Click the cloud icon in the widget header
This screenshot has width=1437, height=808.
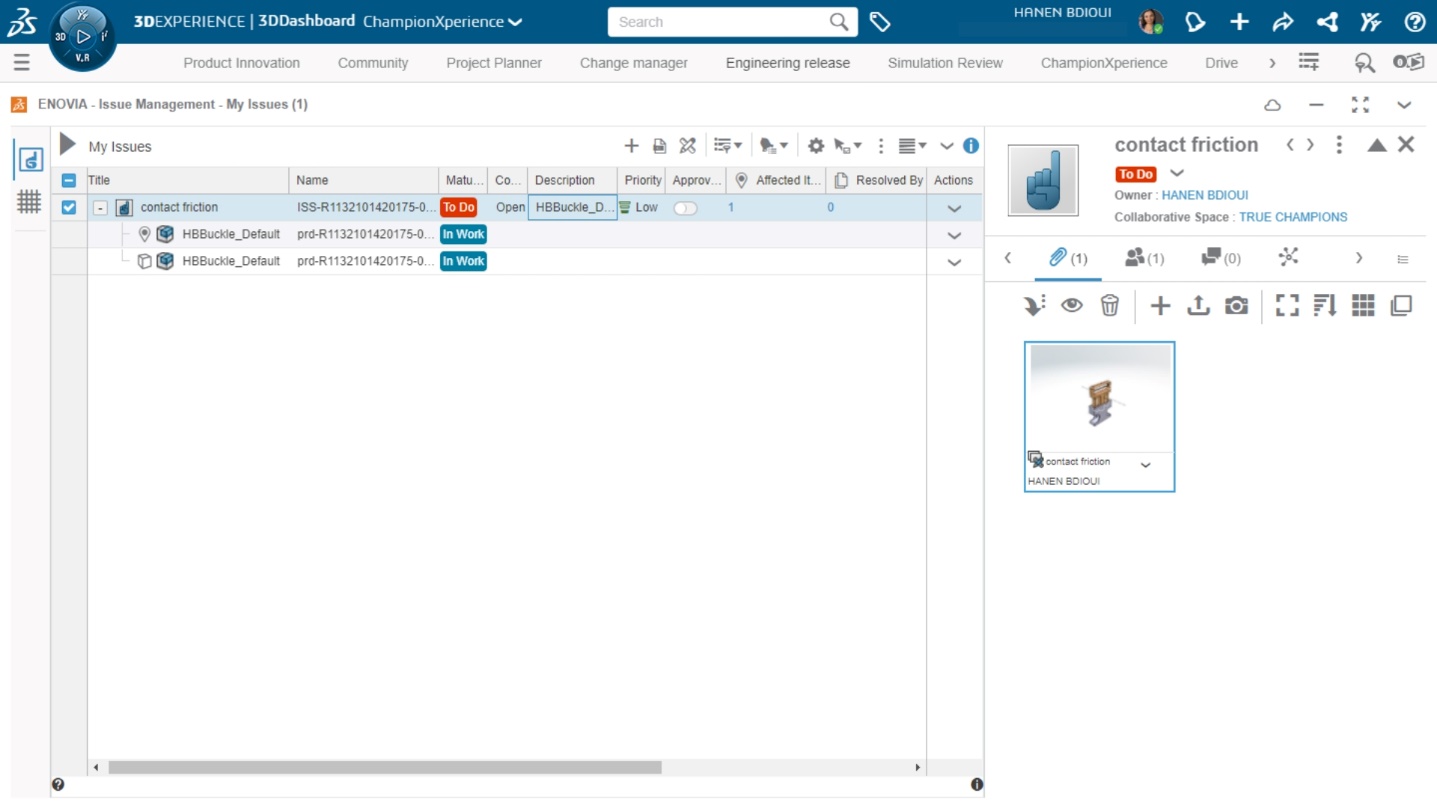click(1273, 104)
